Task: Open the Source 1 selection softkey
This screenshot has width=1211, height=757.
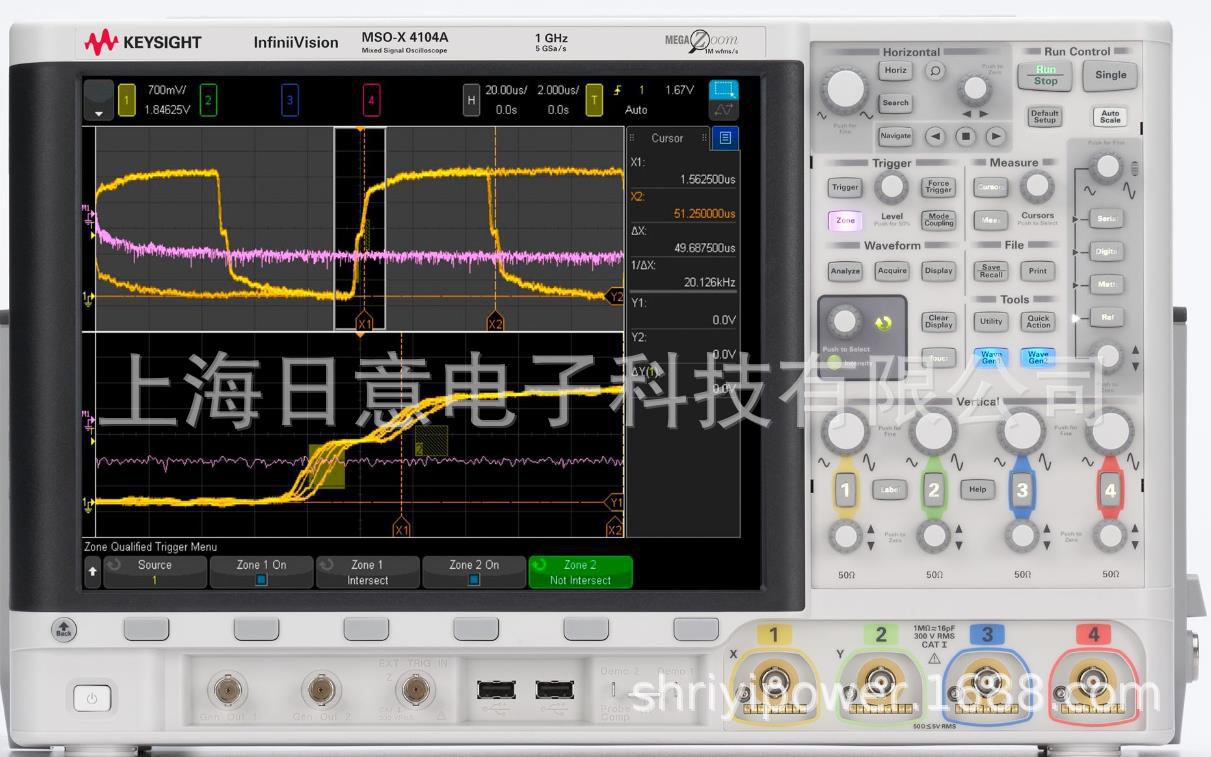Action: point(154,570)
